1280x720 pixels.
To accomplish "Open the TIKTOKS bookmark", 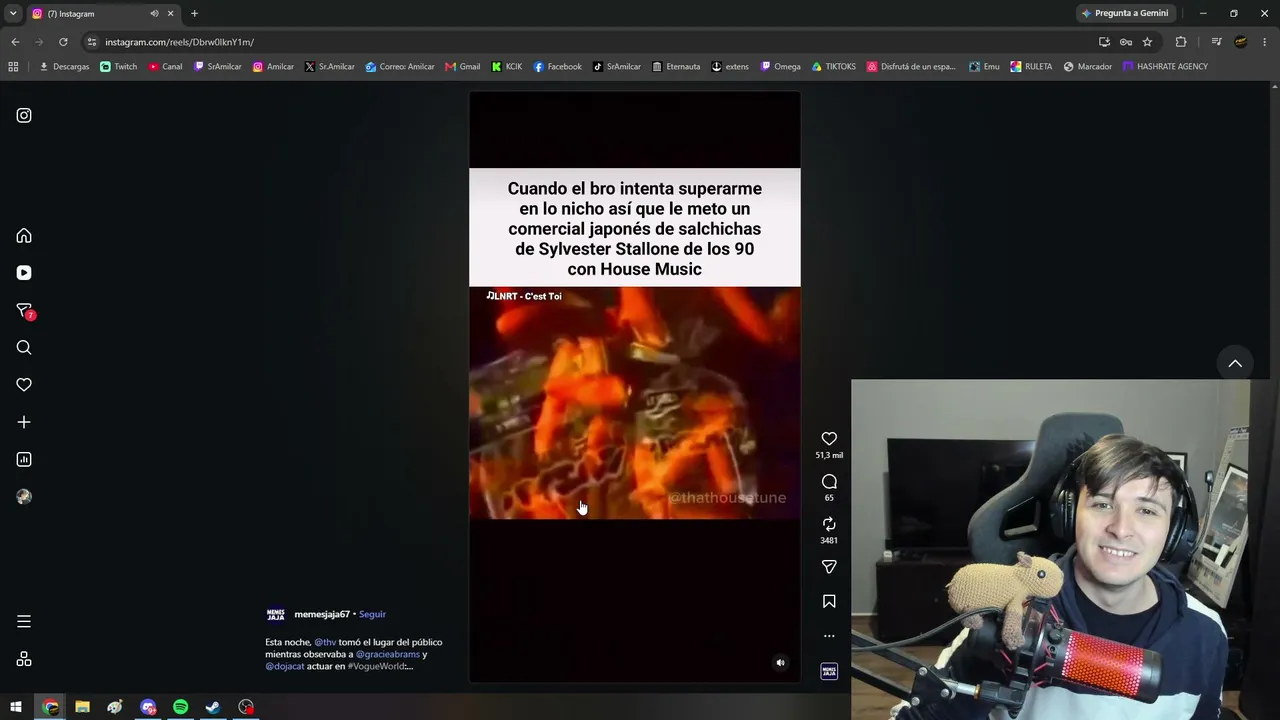I will 834,67.
